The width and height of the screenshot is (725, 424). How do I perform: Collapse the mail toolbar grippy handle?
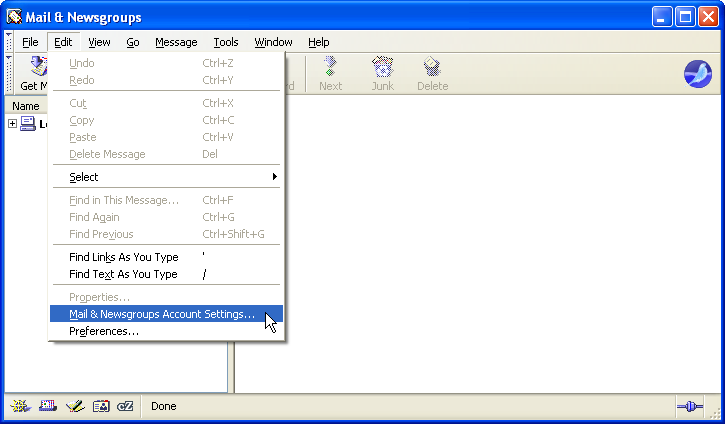point(9,74)
